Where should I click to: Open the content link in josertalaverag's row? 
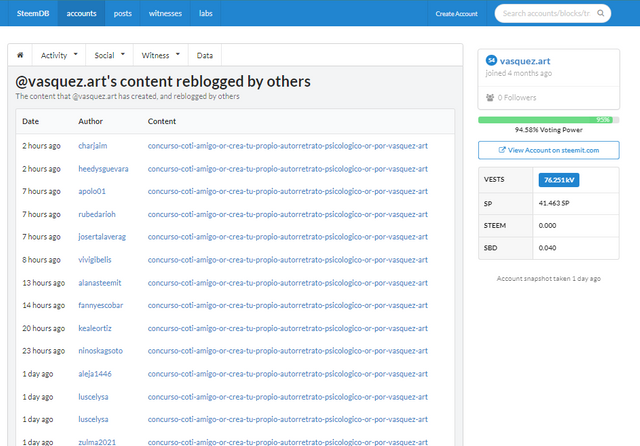[288, 237]
